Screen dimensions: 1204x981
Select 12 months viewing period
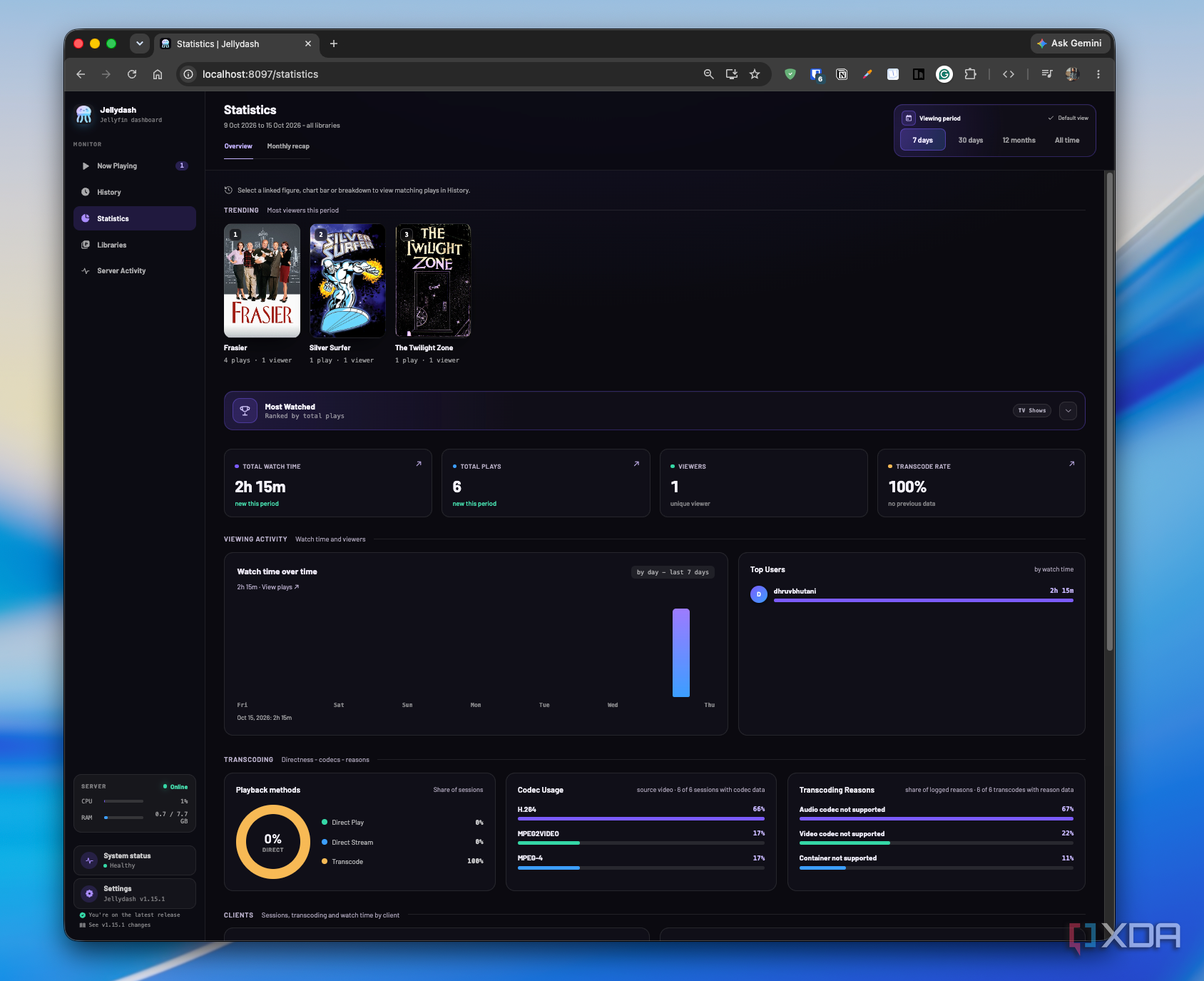click(x=1019, y=140)
